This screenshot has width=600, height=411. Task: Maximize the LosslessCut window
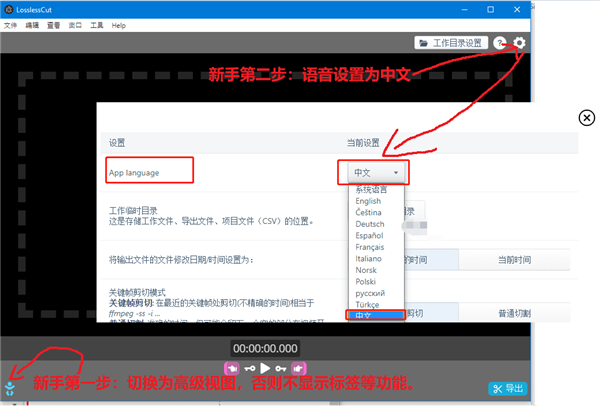(491, 10)
